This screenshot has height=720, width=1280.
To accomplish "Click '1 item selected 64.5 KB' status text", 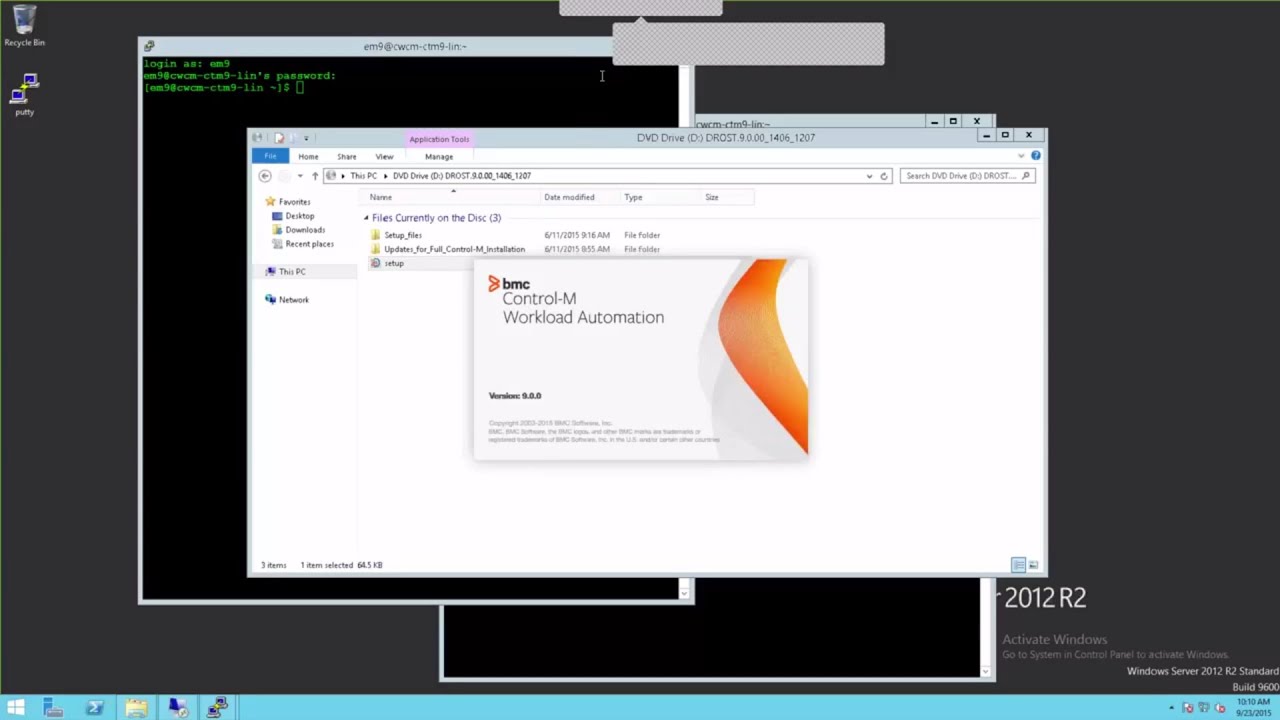I will coord(341,565).
